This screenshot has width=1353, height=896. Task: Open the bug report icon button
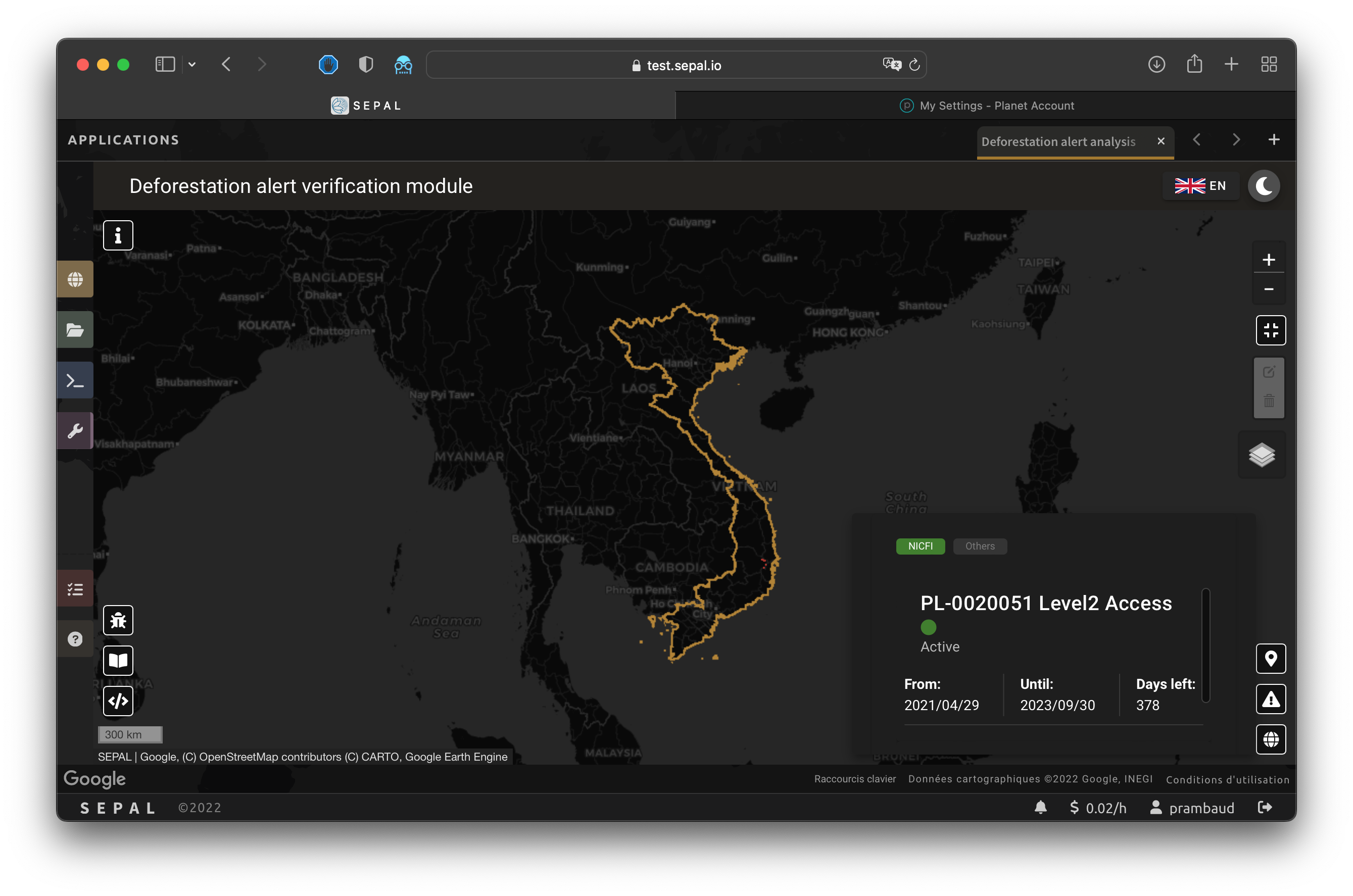pos(118,620)
